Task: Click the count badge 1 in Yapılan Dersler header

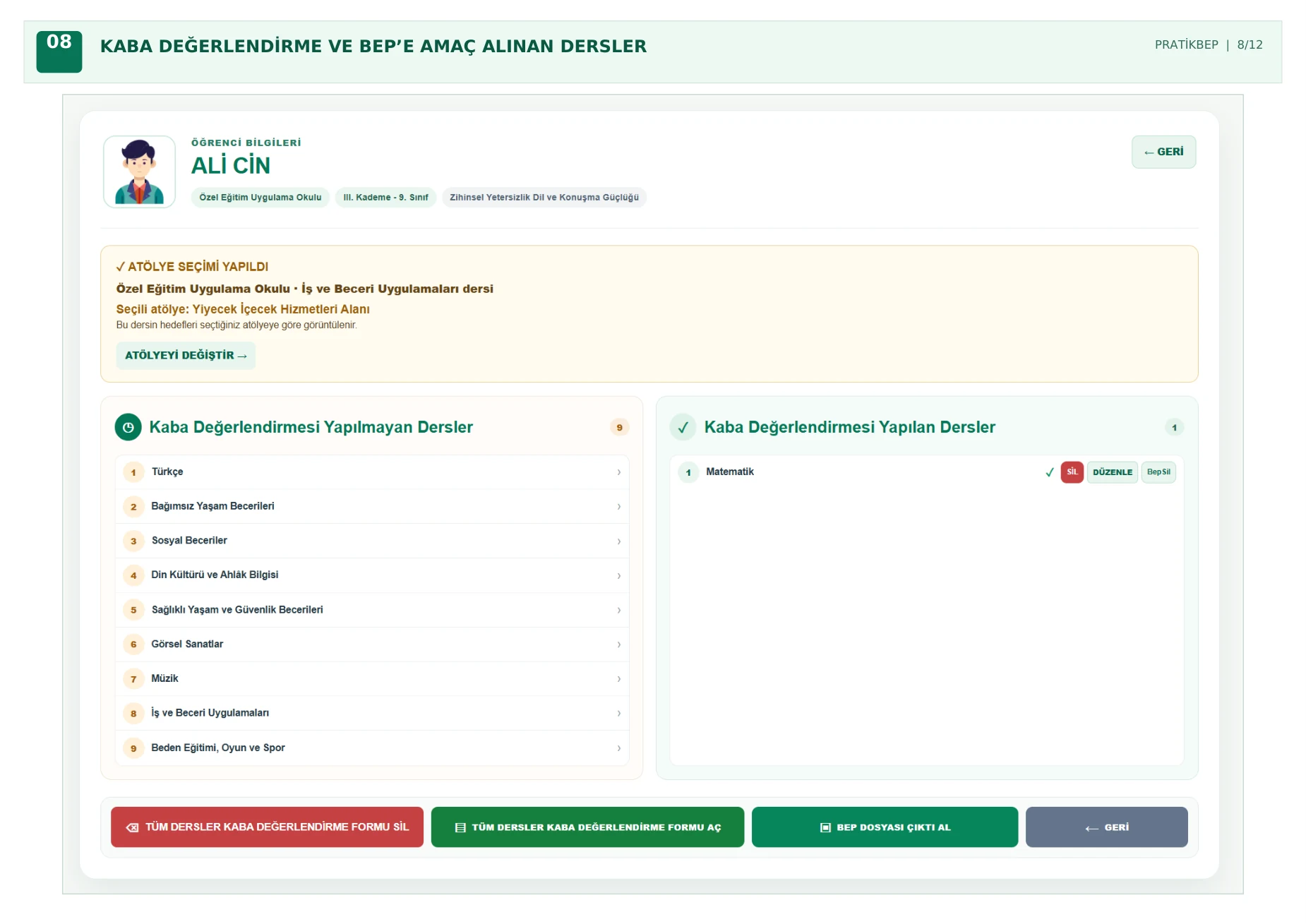Action: (1174, 427)
